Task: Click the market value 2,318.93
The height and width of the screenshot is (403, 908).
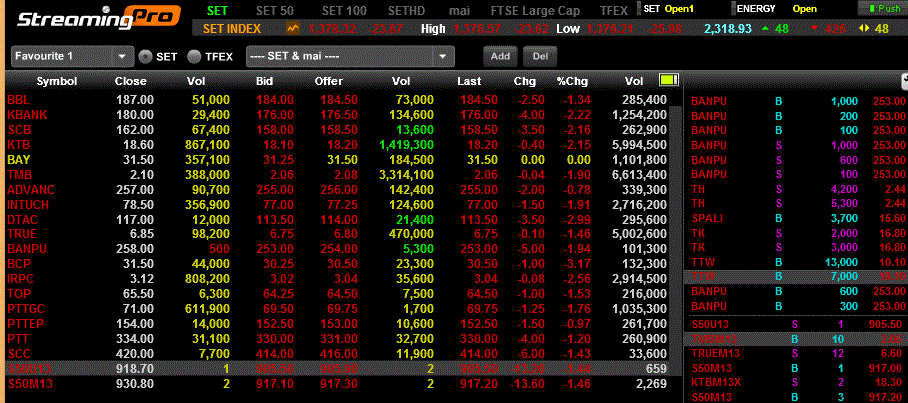Action: click(728, 28)
